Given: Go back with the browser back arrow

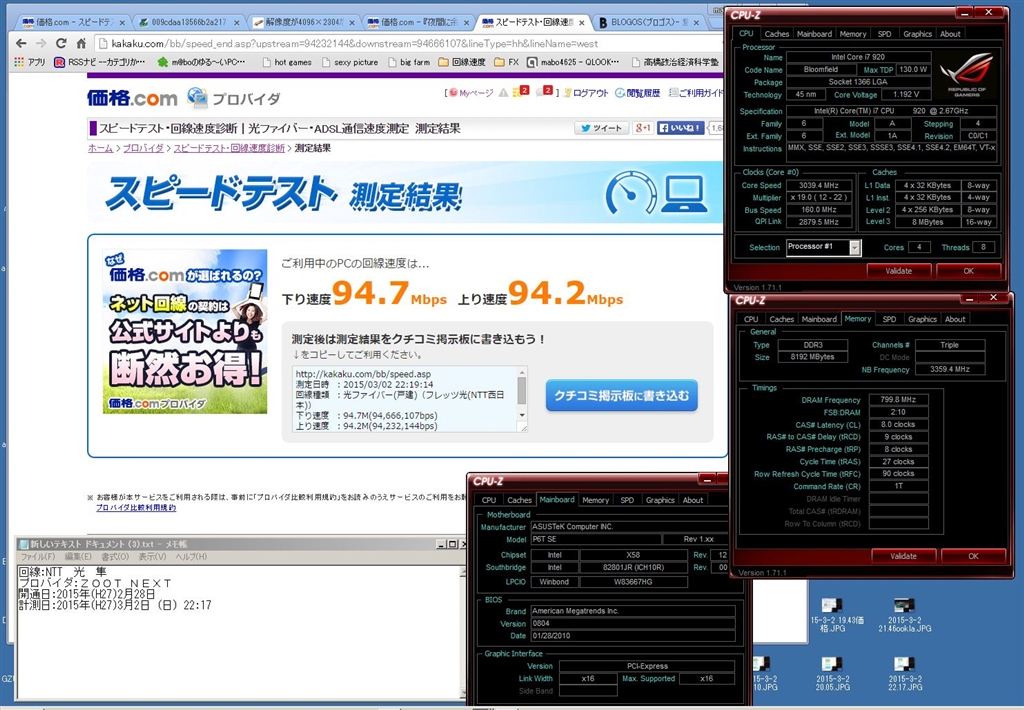Looking at the screenshot, I should [21, 43].
